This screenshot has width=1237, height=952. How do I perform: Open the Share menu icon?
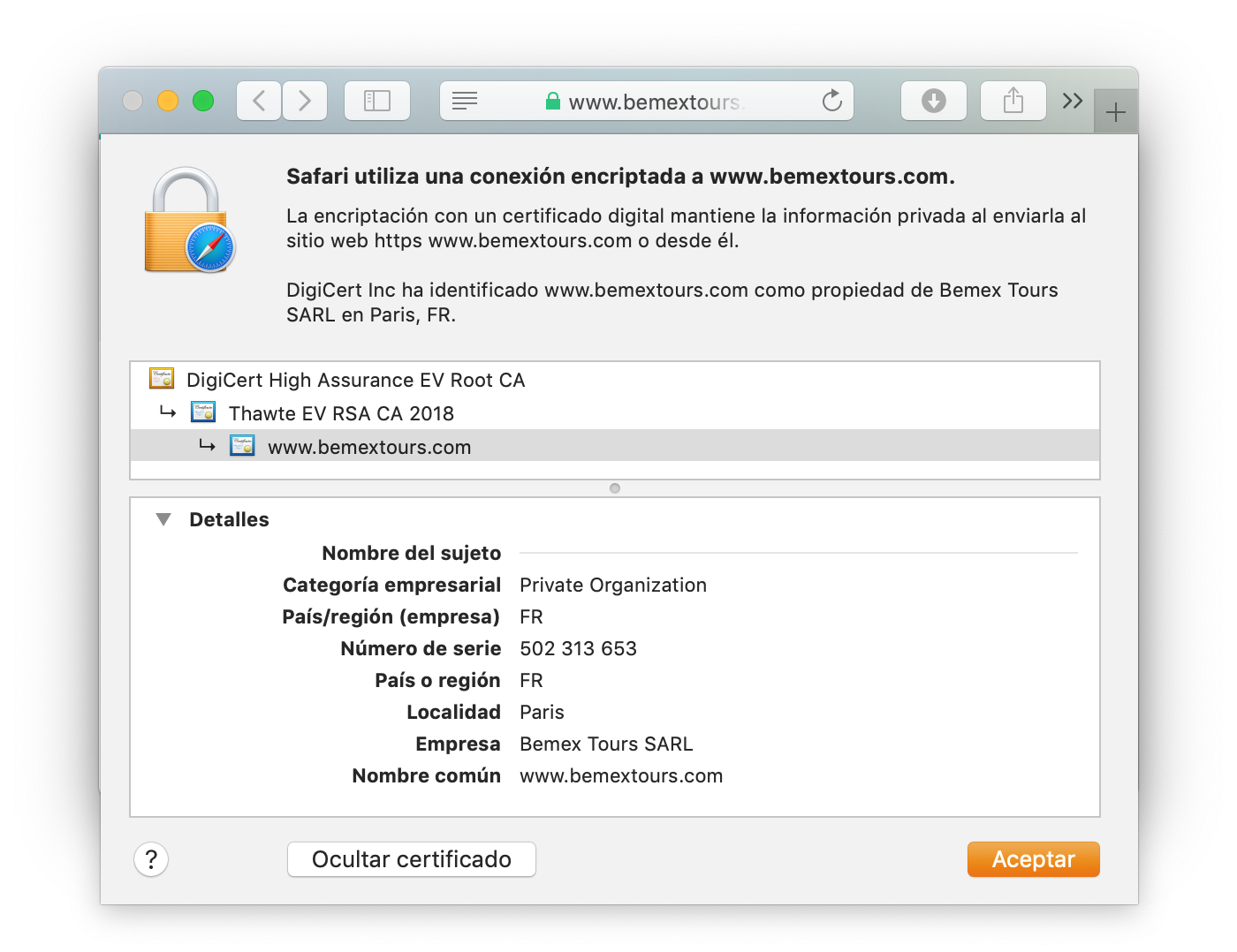tap(1013, 101)
